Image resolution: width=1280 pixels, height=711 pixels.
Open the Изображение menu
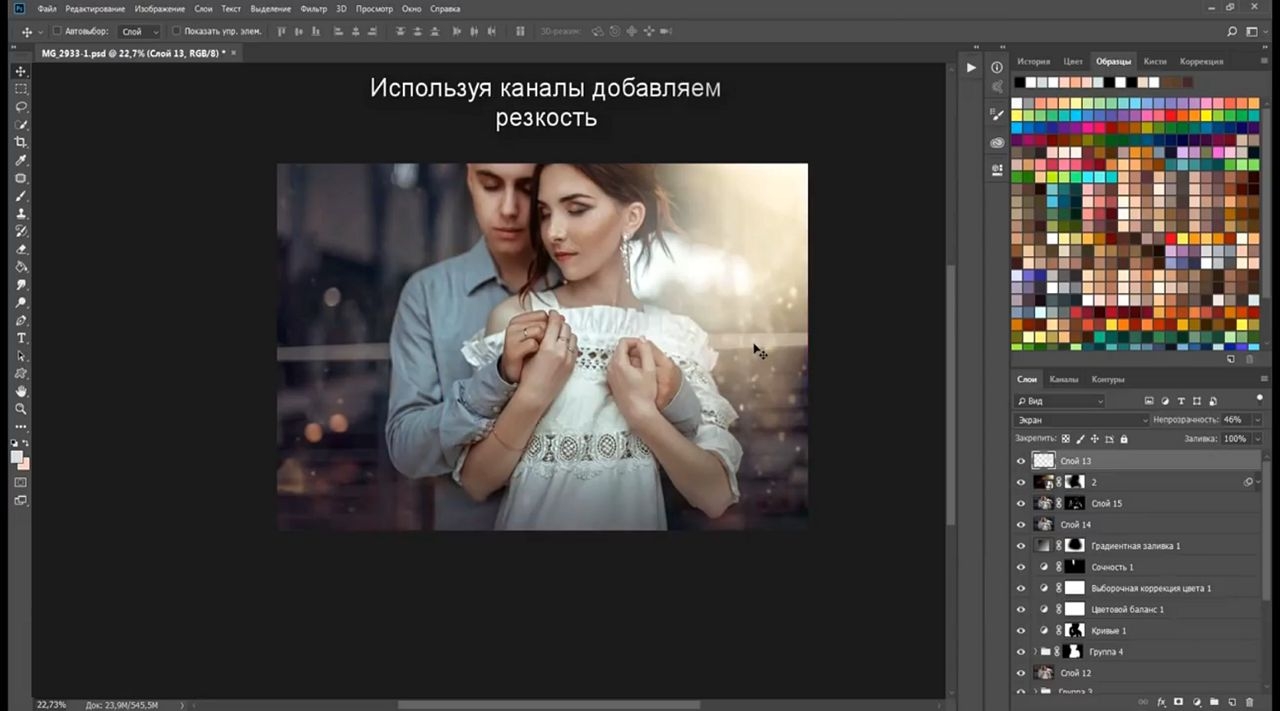tap(160, 8)
